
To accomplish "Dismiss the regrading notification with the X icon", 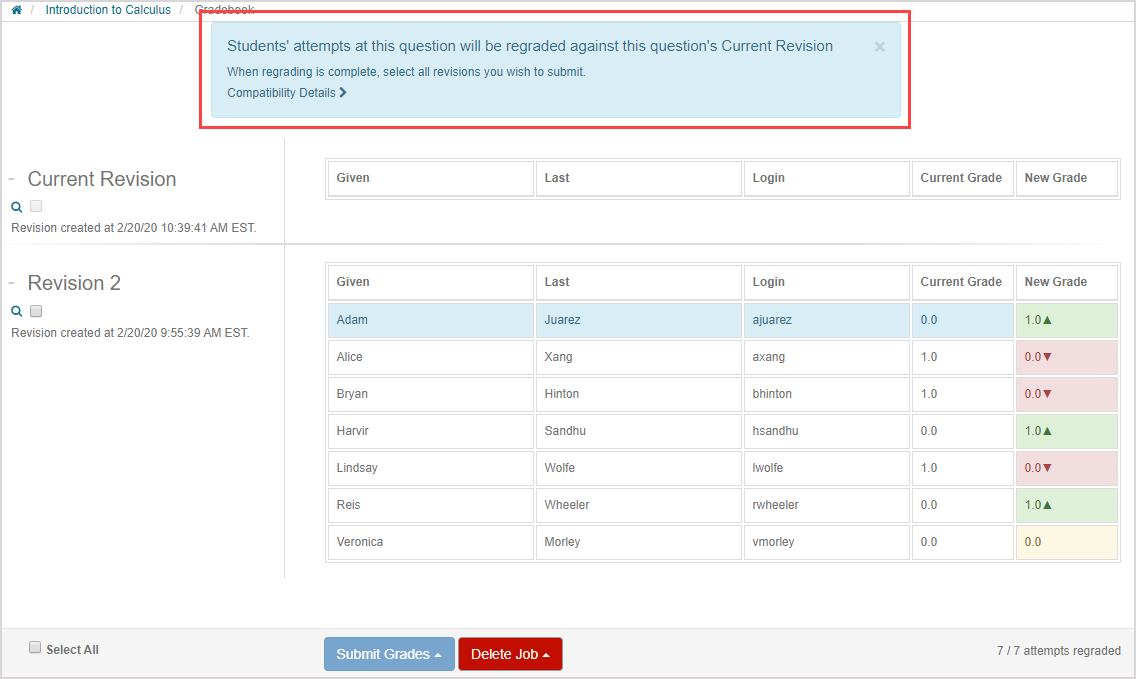I will [x=879, y=46].
